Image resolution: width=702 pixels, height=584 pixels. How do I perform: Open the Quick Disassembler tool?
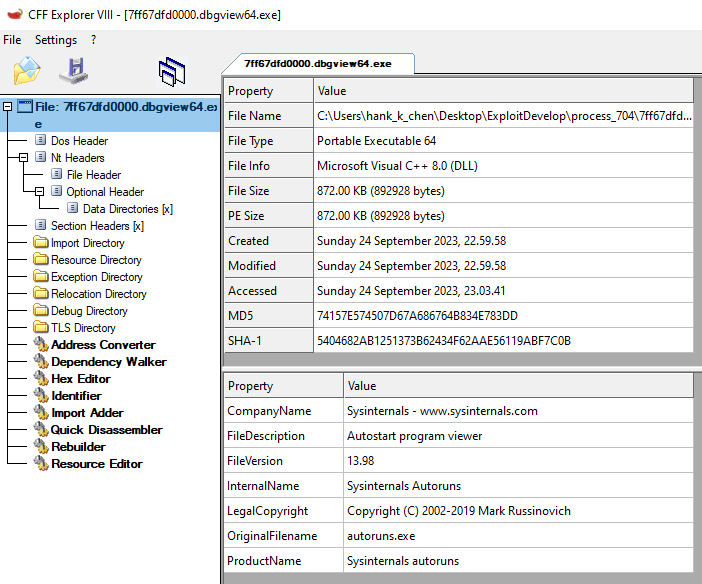pyautogui.click(x=107, y=430)
